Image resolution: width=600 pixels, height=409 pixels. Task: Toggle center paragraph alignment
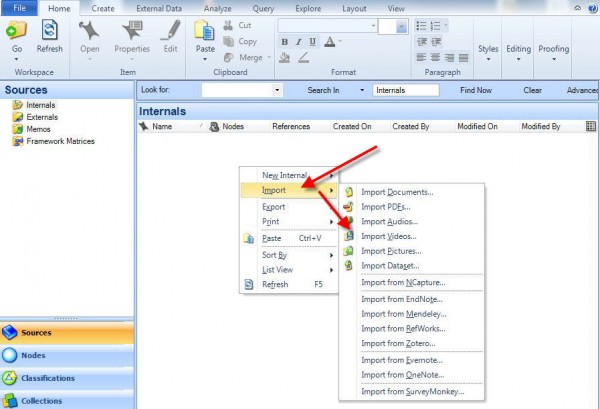[435, 58]
